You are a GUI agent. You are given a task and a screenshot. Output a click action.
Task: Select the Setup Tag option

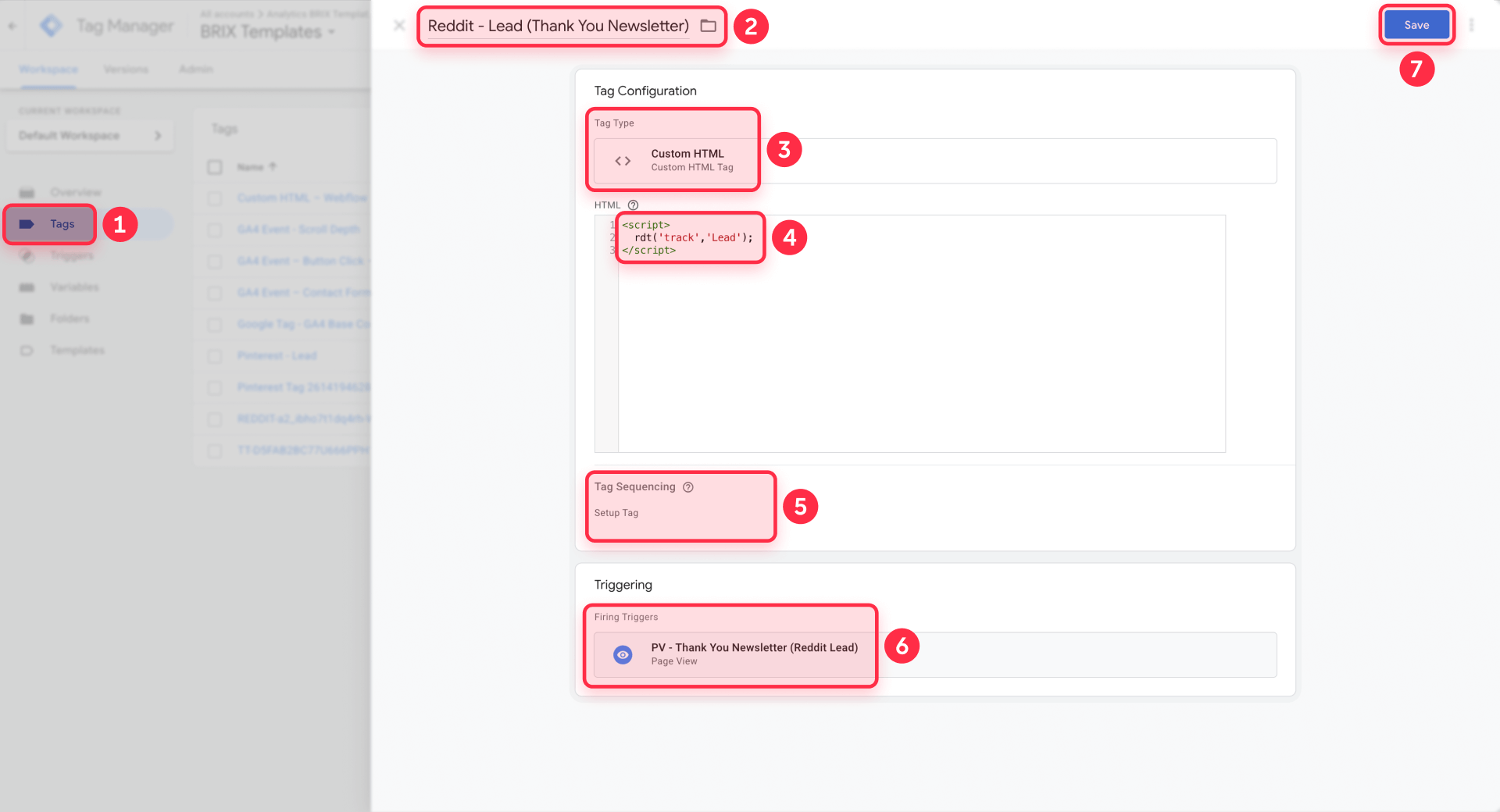pyautogui.click(x=616, y=513)
